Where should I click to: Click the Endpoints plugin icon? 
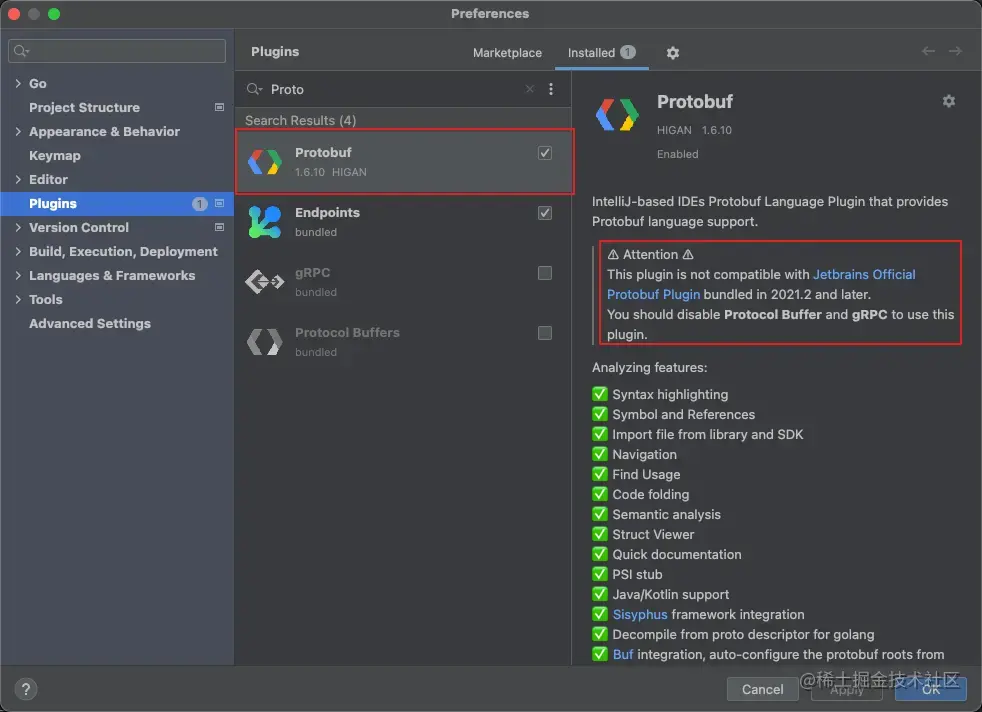[265, 222]
